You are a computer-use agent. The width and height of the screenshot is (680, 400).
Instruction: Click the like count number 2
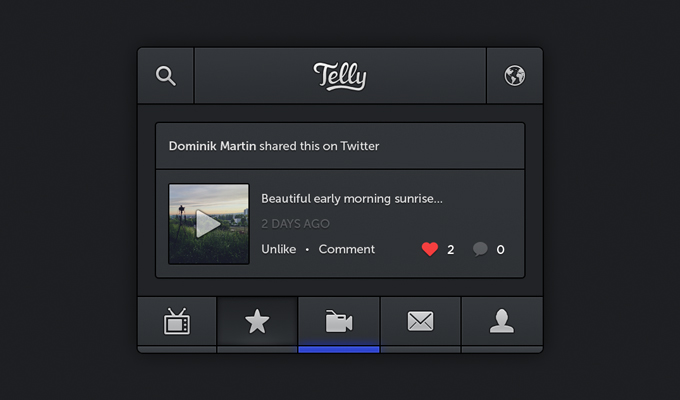[x=451, y=249]
